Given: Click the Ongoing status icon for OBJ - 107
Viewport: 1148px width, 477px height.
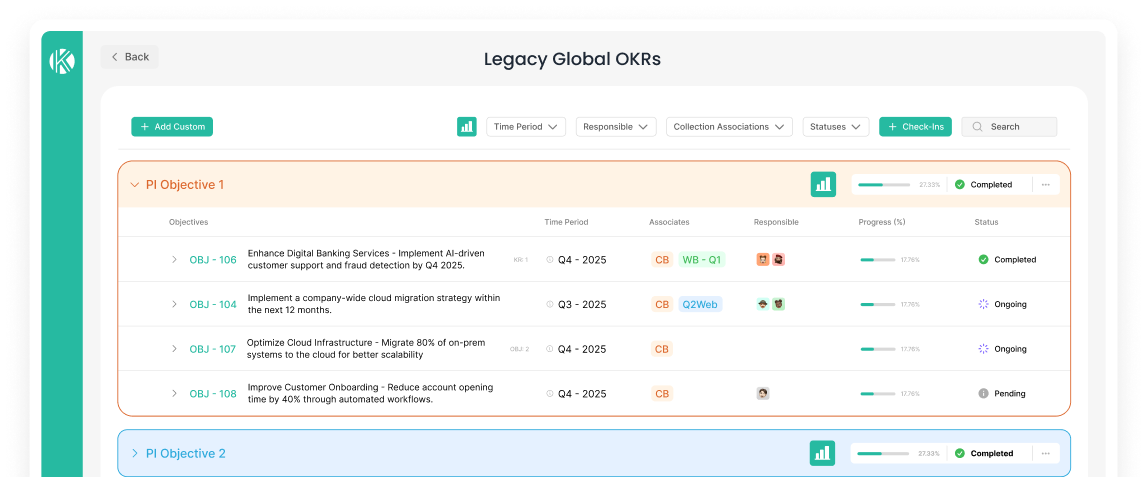Looking at the screenshot, I should (983, 349).
